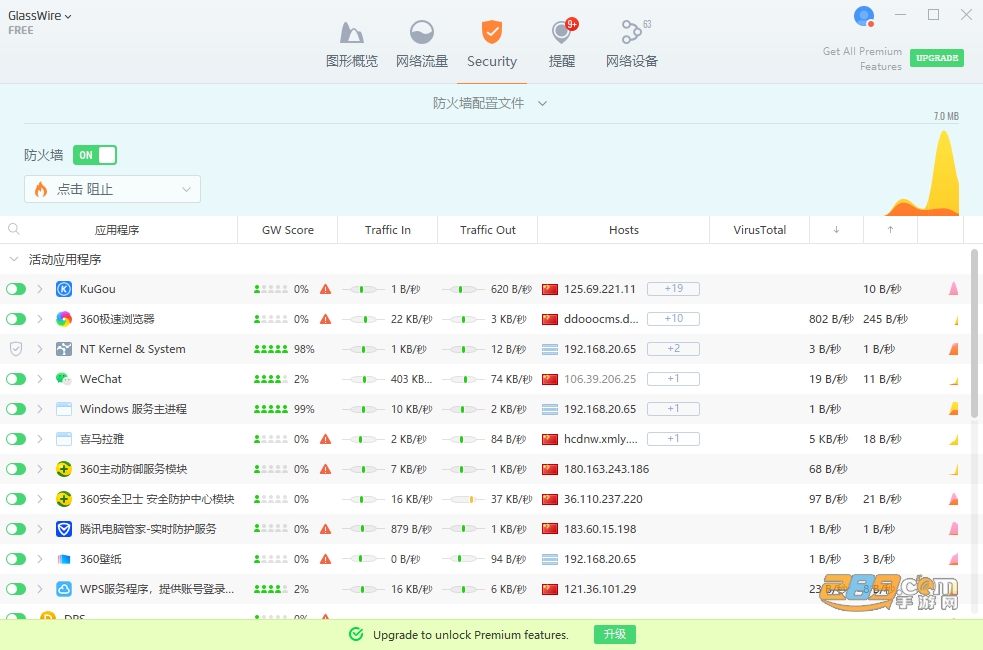Image resolution: width=983 pixels, height=650 pixels.
Task: Expand the 360壁纸 row details
Action: (x=40, y=559)
